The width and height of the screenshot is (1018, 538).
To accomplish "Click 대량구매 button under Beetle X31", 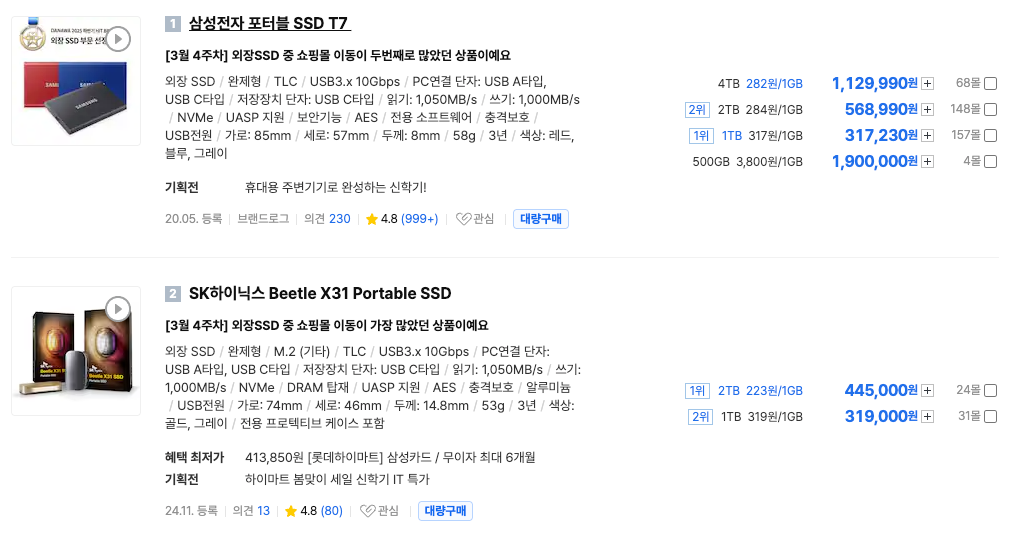I will (x=445, y=511).
